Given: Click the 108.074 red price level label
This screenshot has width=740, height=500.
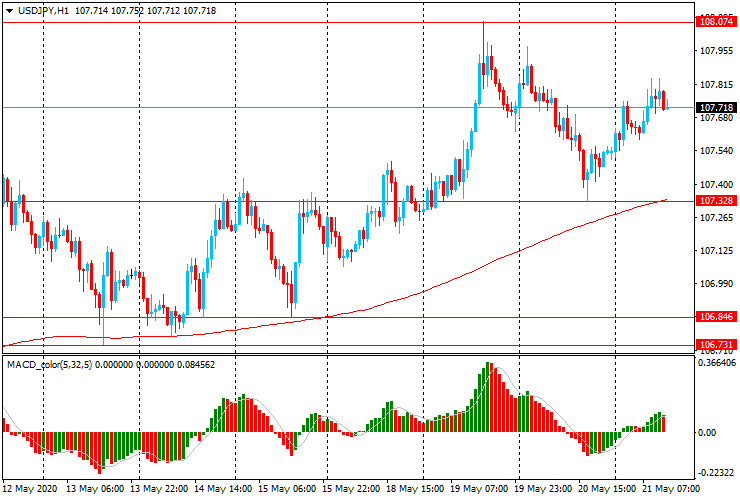Looking at the screenshot, I should tap(716, 22).
